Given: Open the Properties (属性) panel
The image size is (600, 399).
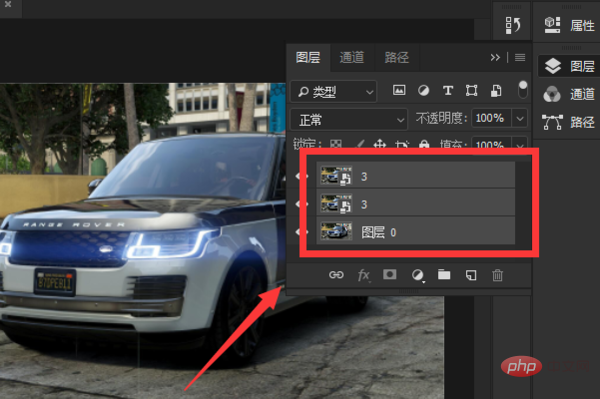Looking at the screenshot, I should (569, 25).
